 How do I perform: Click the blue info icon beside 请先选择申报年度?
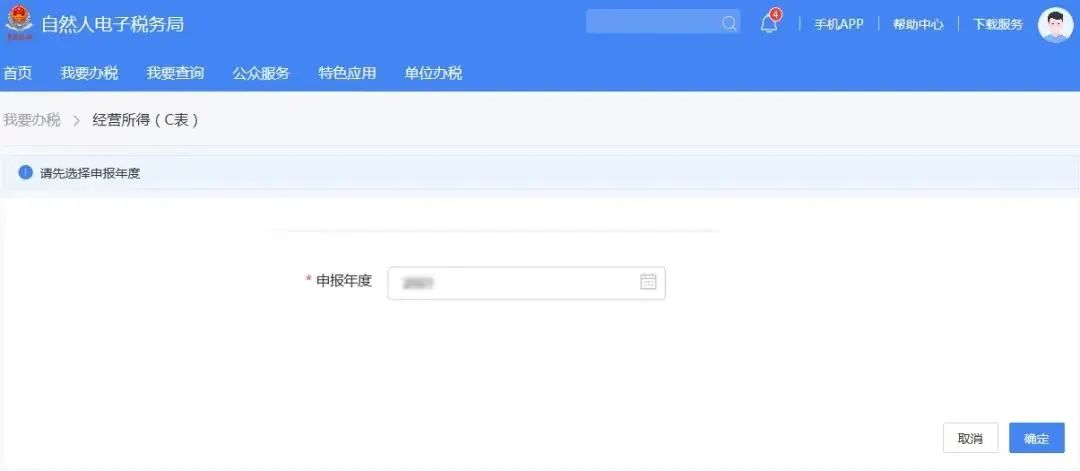(25, 173)
